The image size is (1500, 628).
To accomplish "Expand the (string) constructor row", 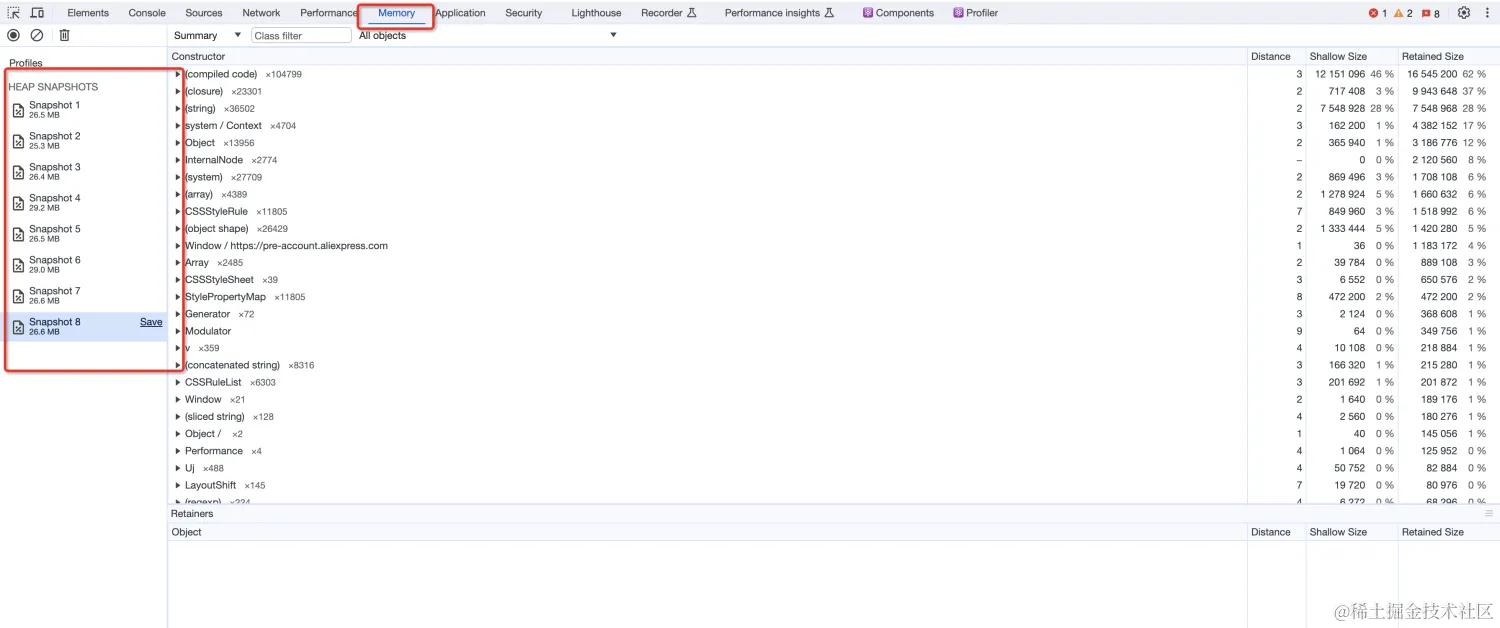I will coord(178,108).
